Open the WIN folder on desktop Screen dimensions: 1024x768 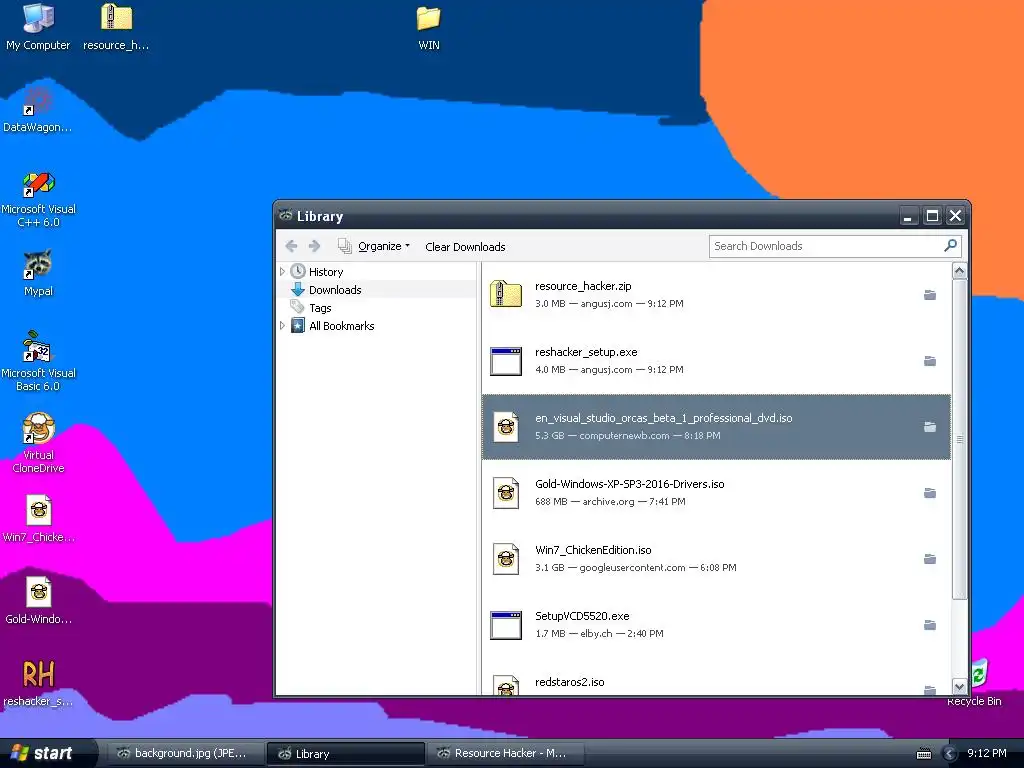point(428,27)
